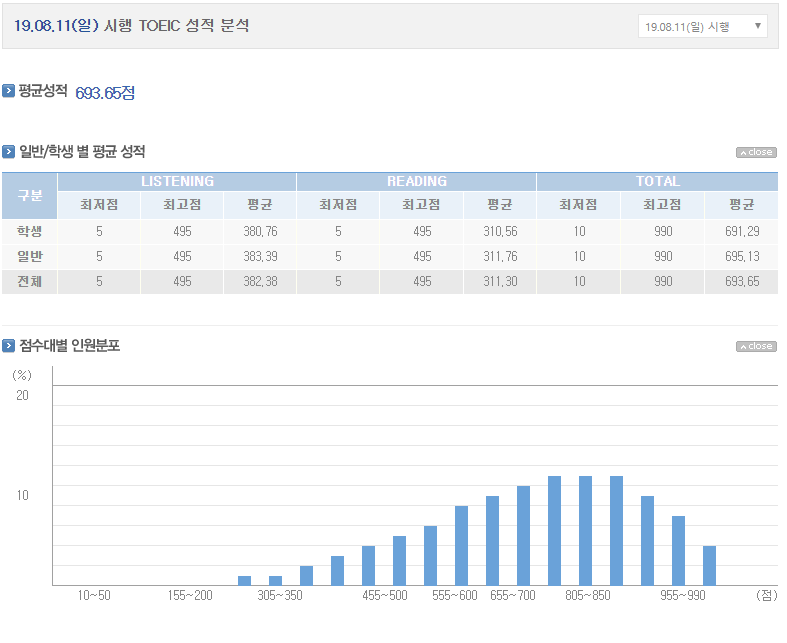Click the 805~850 axis label
The image size is (787, 643).
(x=585, y=595)
